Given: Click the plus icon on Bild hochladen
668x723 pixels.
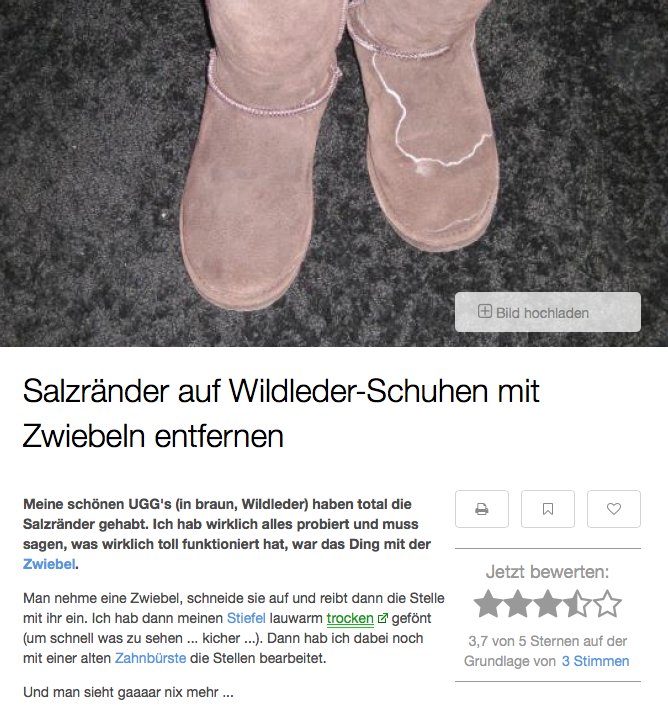Looking at the screenshot, I should pyautogui.click(x=485, y=311).
